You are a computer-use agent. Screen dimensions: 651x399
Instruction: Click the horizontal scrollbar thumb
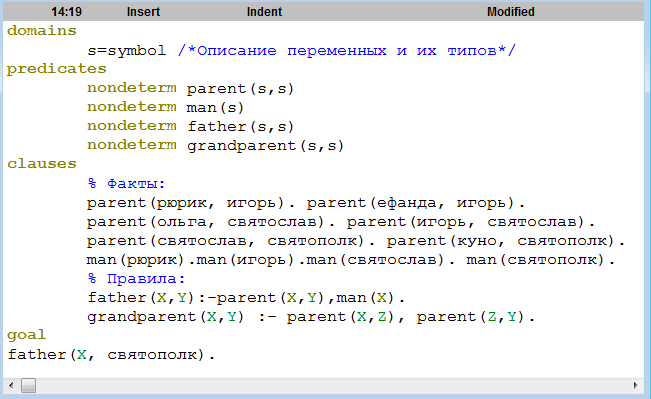point(29,385)
